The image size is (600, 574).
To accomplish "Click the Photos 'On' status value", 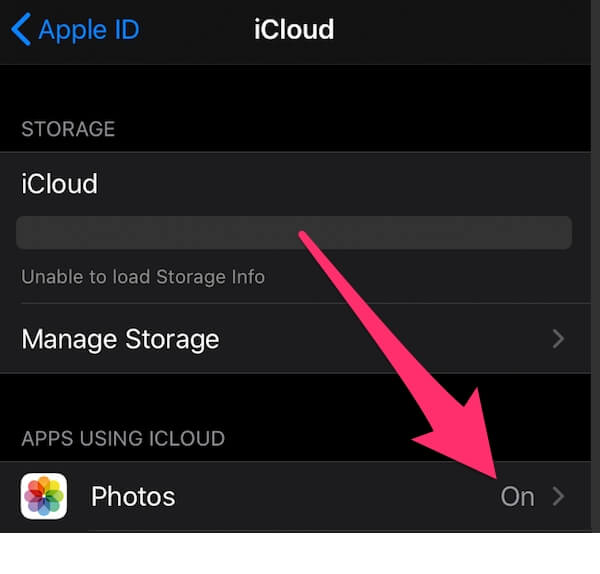I will coord(517,497).
